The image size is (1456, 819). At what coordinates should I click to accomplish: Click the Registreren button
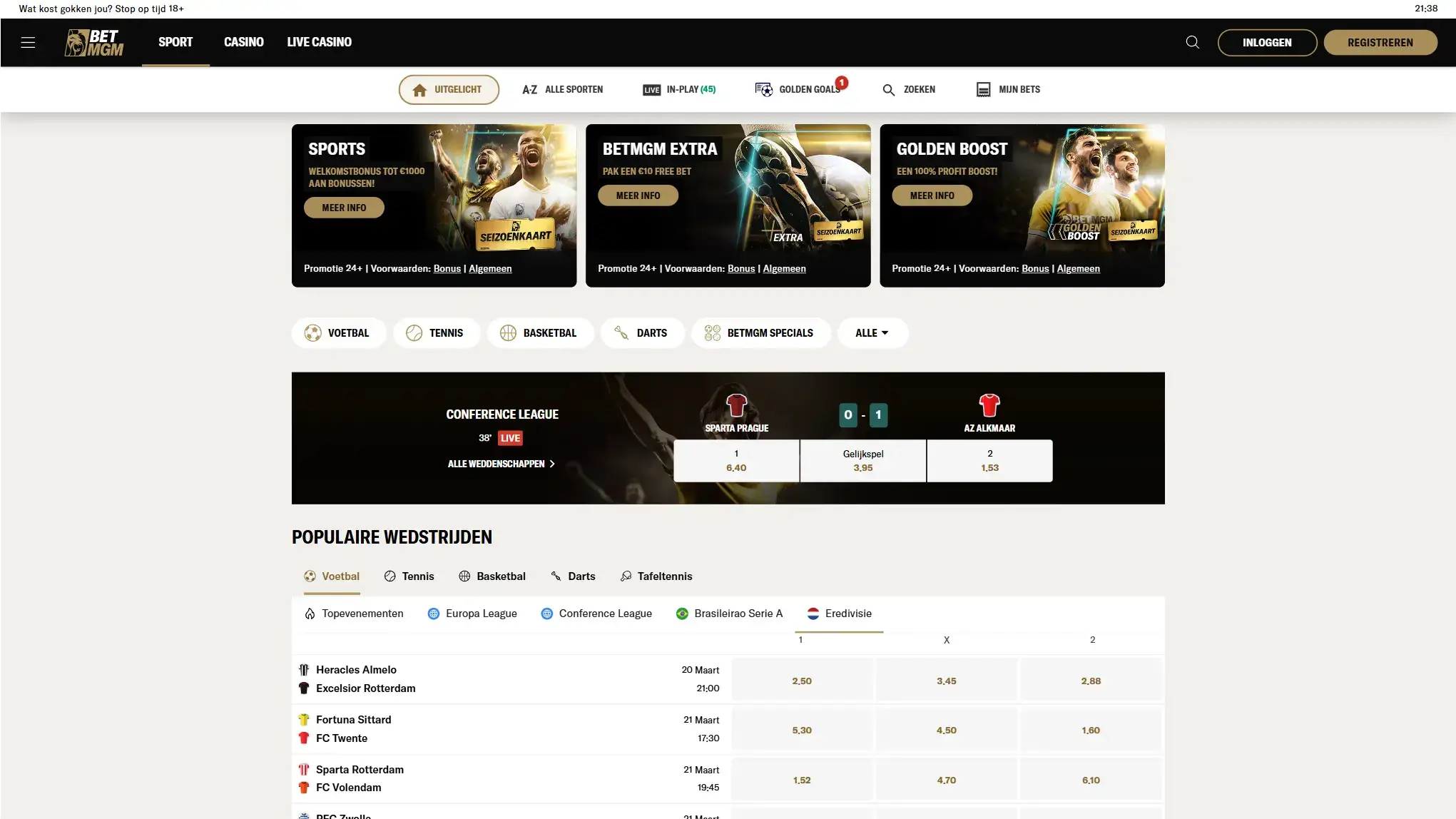pyautogui.click(x=1380, y=43)
